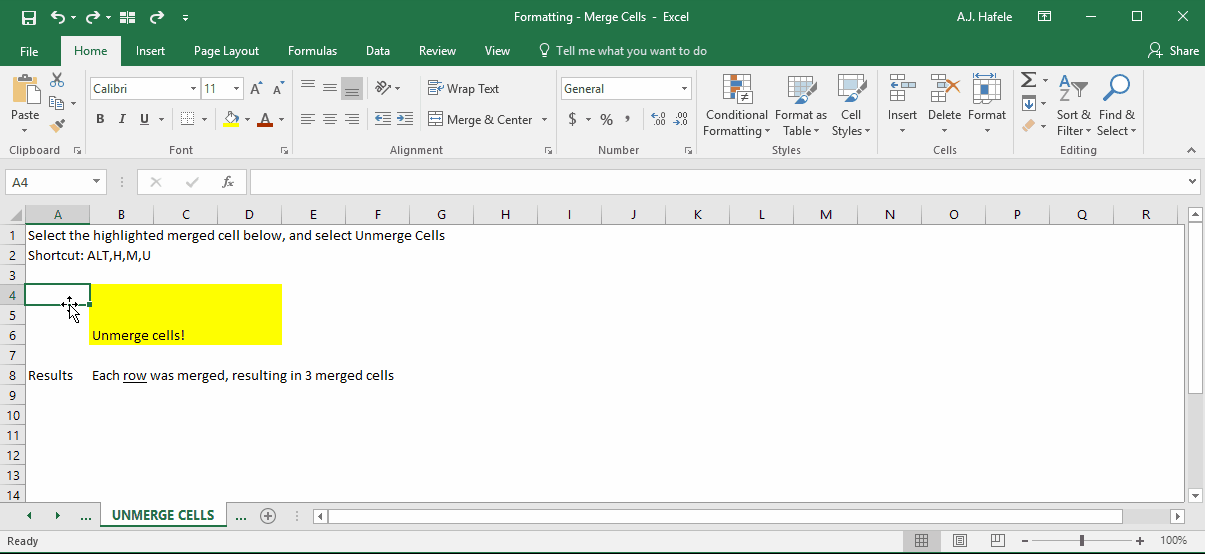This screenshot has width=1205, height=554.
Task: Open the Font Color dropdown arrow
Action: (281, 119)
